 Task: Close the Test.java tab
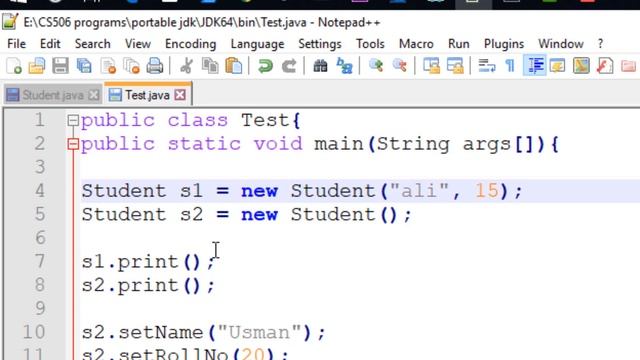[x=180, y=95]
